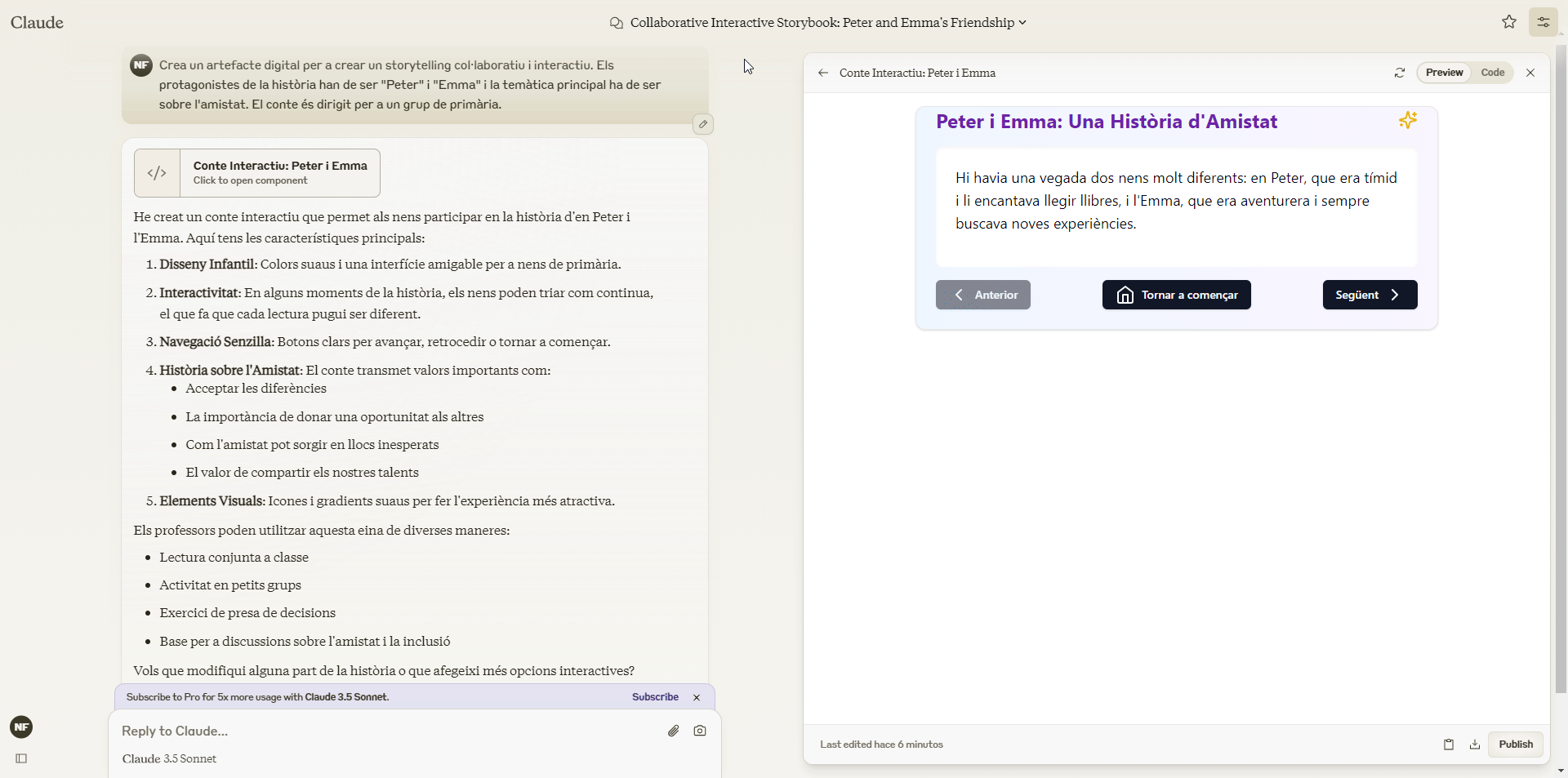Click the Subscribe link
The height and width of the screenshot is (778, 1568).
(655, 697)
